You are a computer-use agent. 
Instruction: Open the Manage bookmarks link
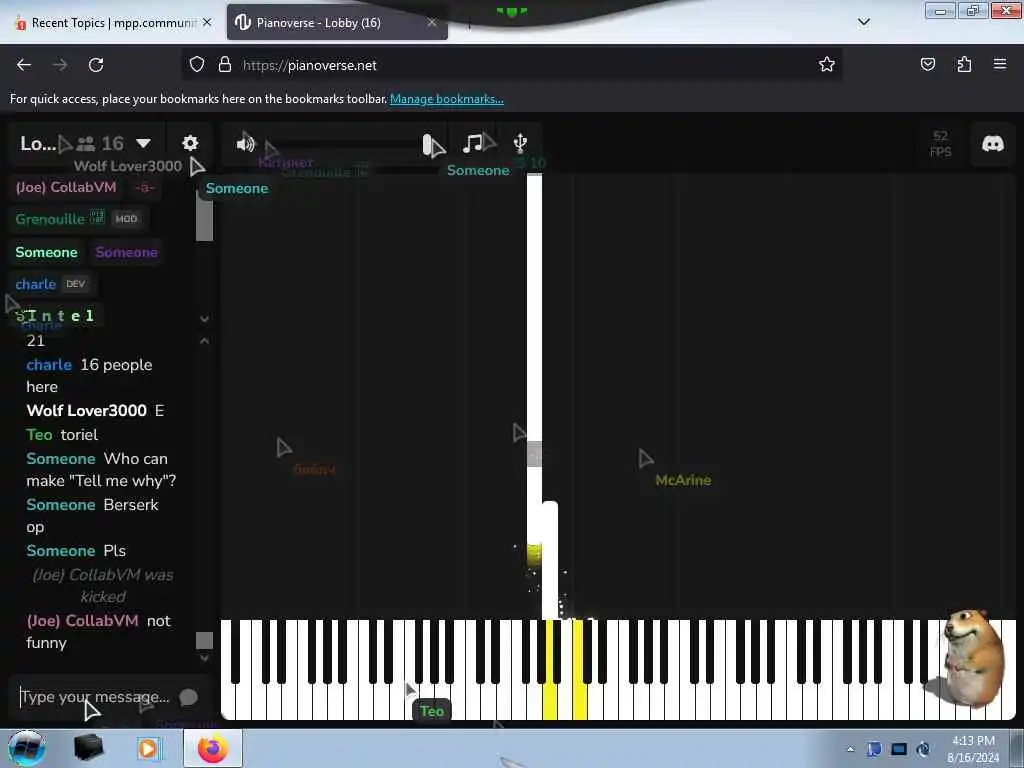point(447,99)
